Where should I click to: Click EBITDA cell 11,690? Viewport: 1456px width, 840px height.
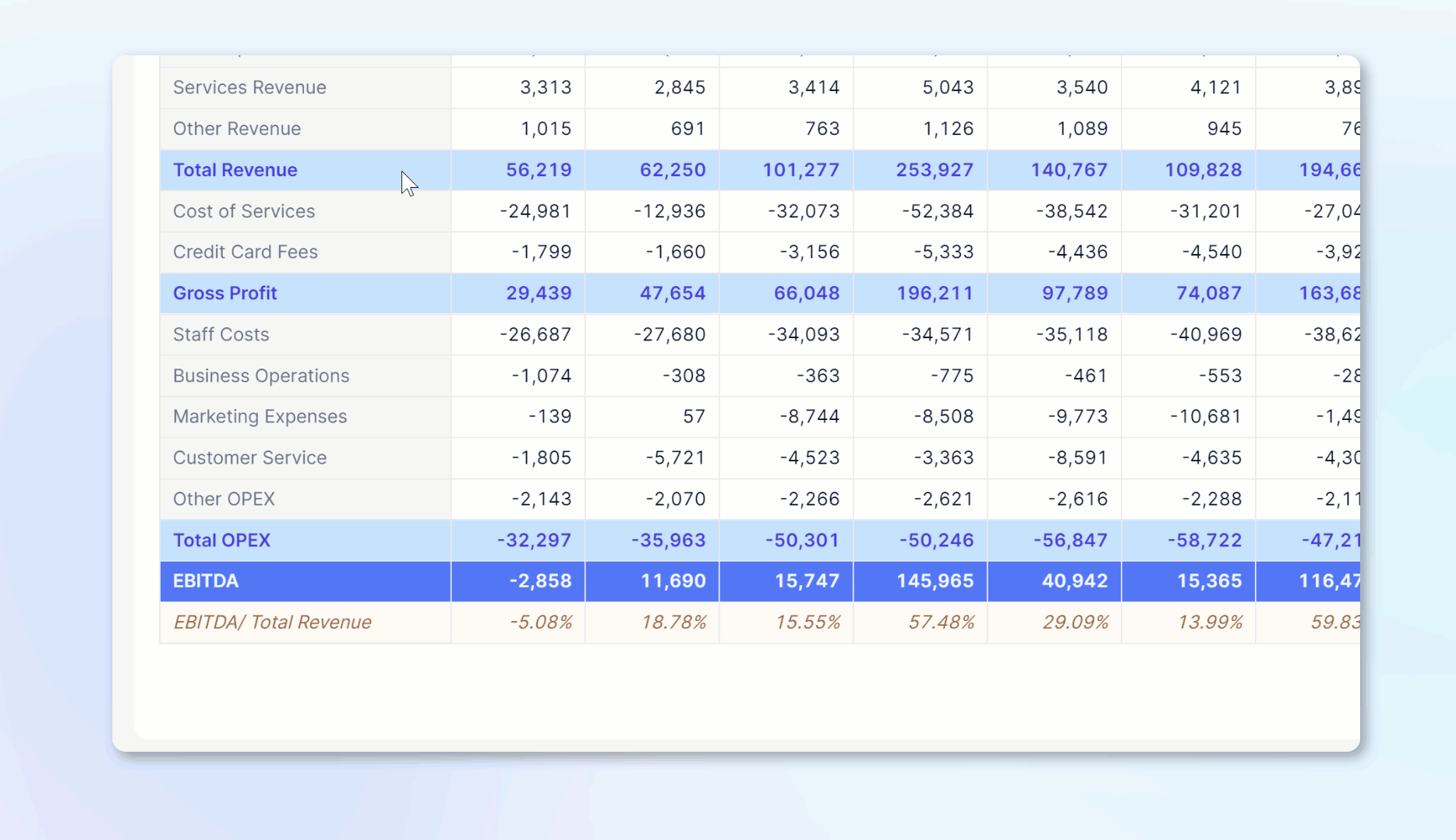coord(652,581)
